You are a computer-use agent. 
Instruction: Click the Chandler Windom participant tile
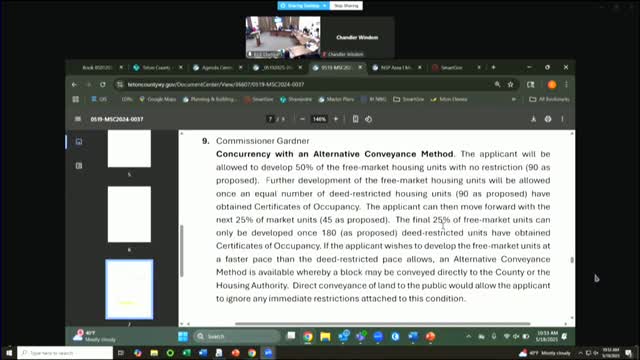pos(357,37)
